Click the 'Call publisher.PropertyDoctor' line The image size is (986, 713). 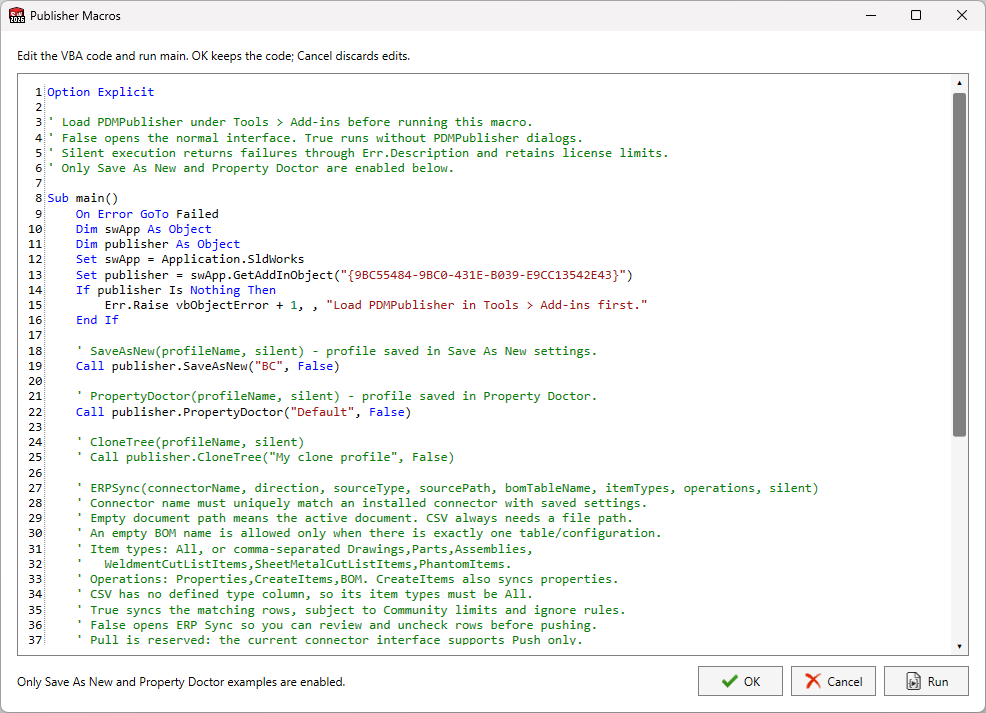coord(243,412)
